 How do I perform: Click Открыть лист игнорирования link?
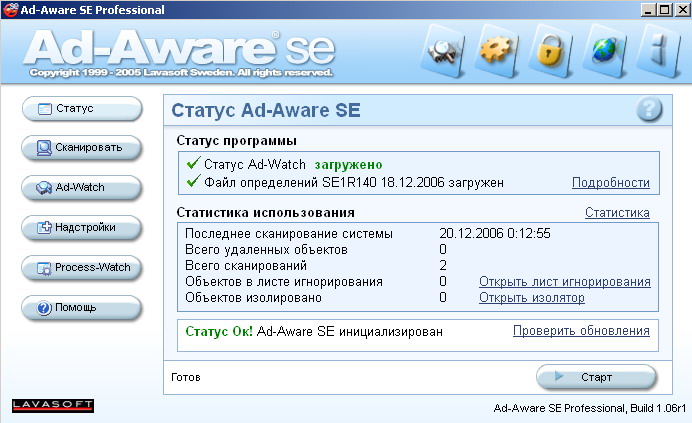565,282
